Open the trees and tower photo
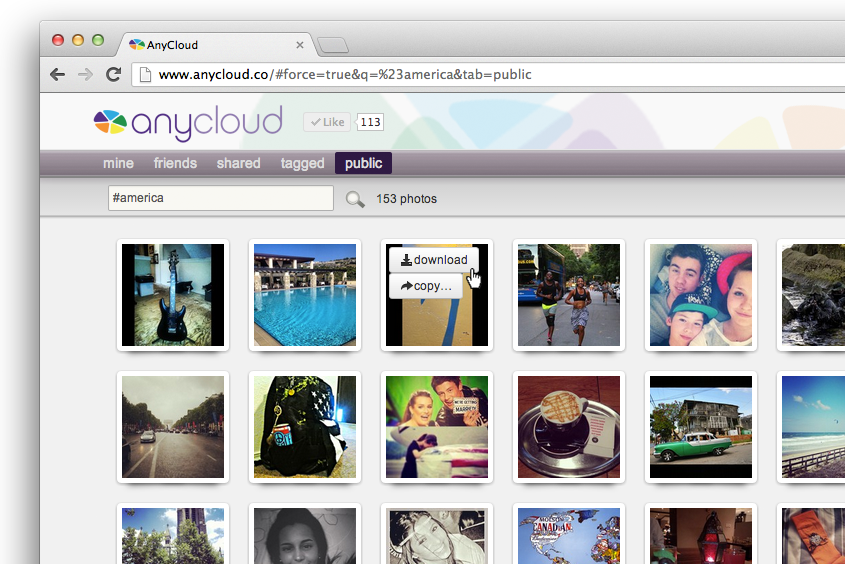 pyautogui.click(x=173, y=535)
